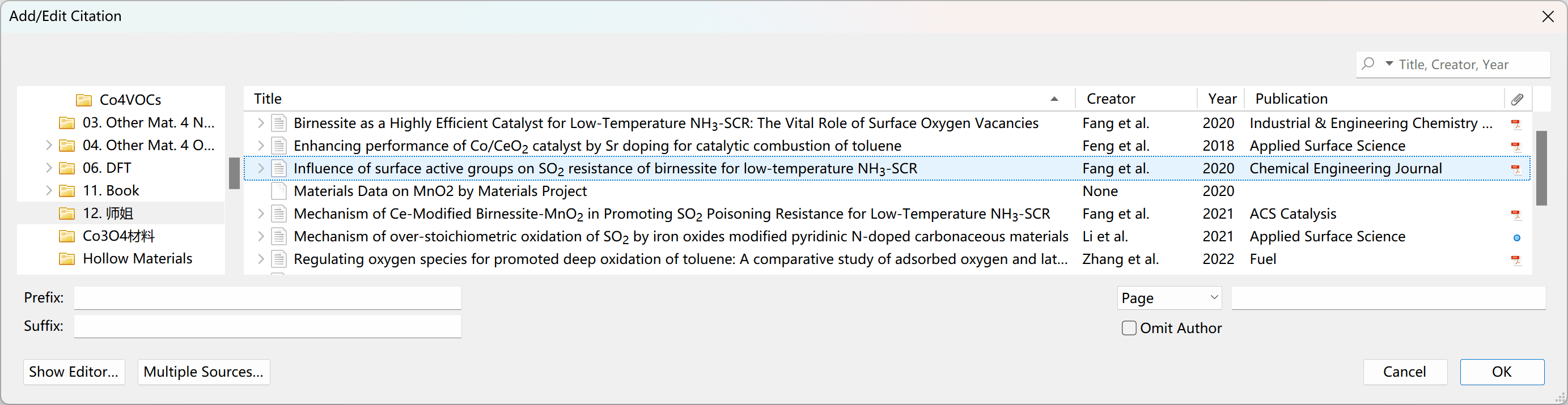Click PDF attachment icon for ACS Catalysis entry
The height and width of the screenshot is (405, 1568).
pyautogui.click(x=1516, y=215)
